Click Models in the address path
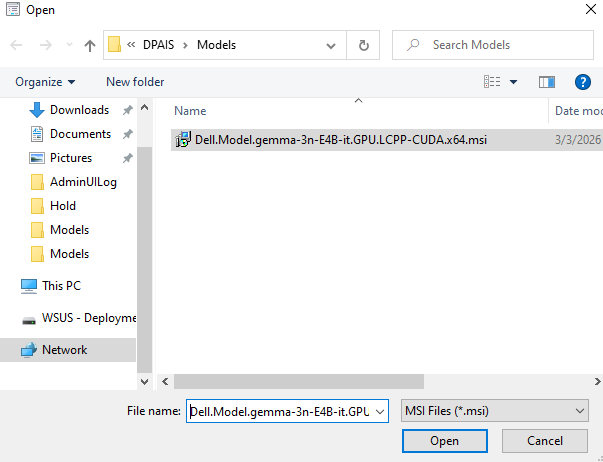The height and width of the screenshot is (462, 603). point(216,45)
